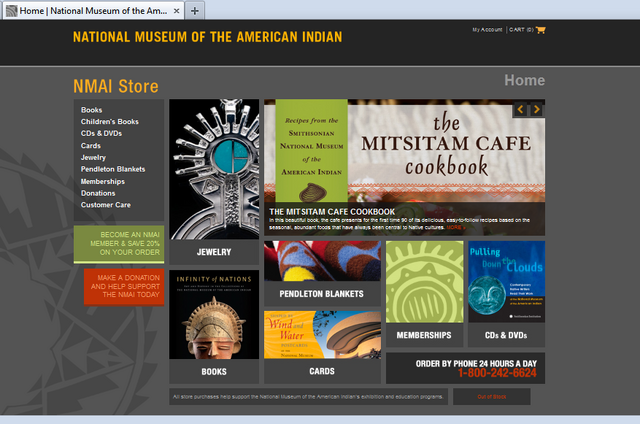640x424 pixels.
Task: Open Customer Care in the sidebar menu
Action: (106, 205)
